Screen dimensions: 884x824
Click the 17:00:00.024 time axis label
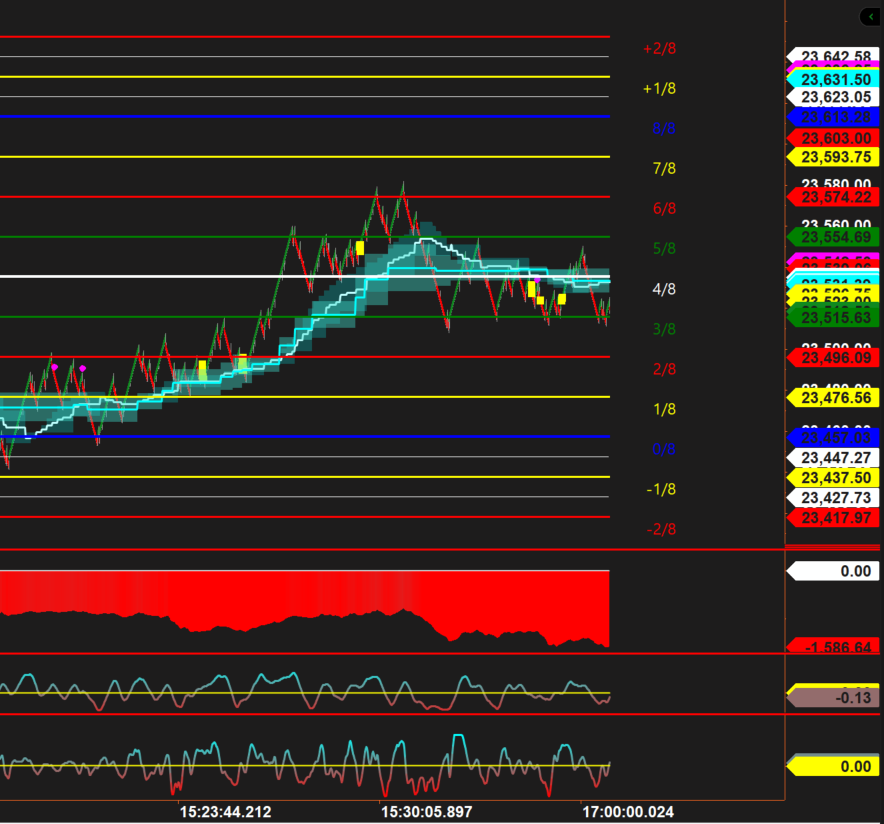[x=628, y=812]
